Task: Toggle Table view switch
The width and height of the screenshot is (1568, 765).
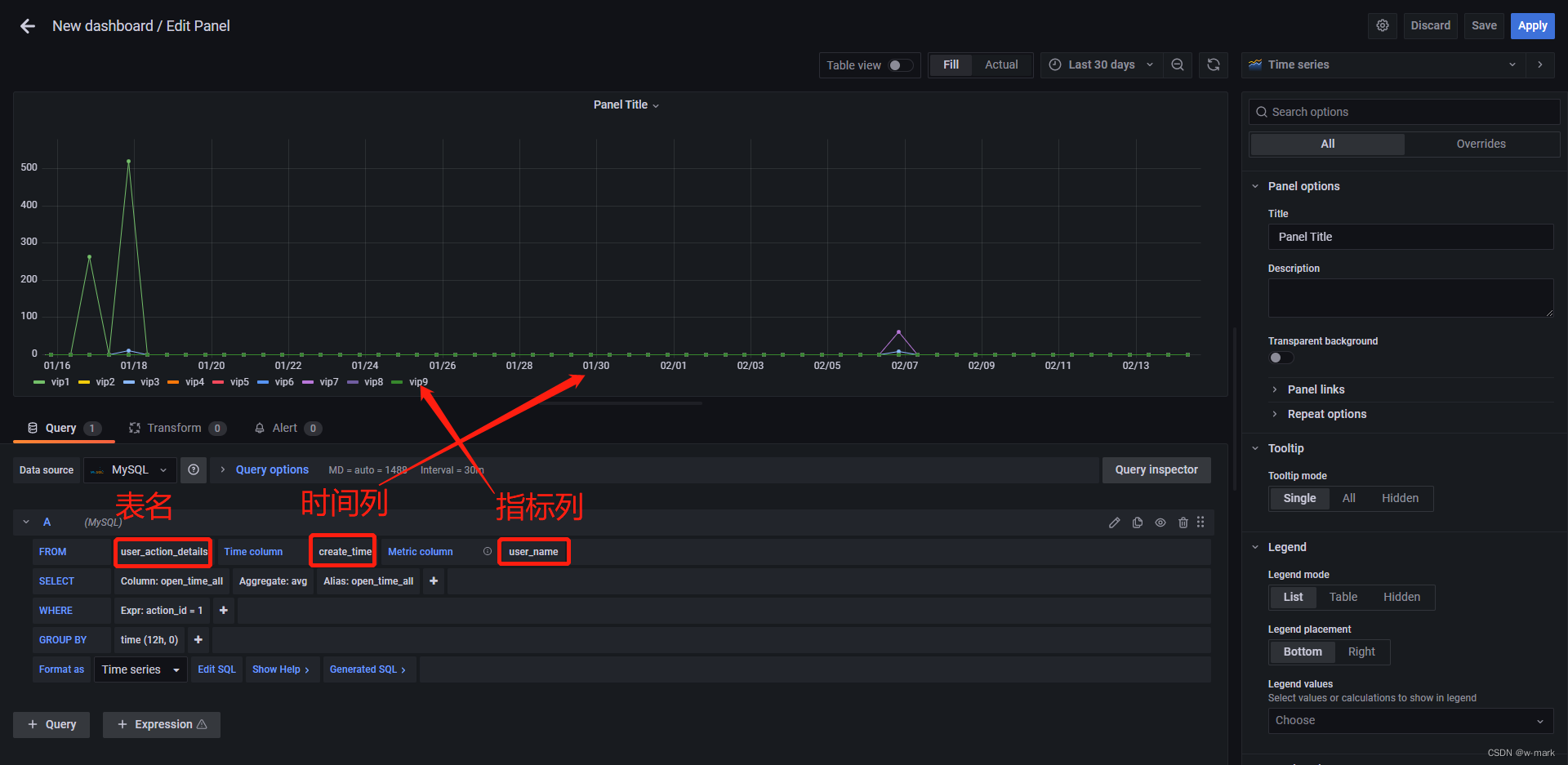Action: coord(901,65)
